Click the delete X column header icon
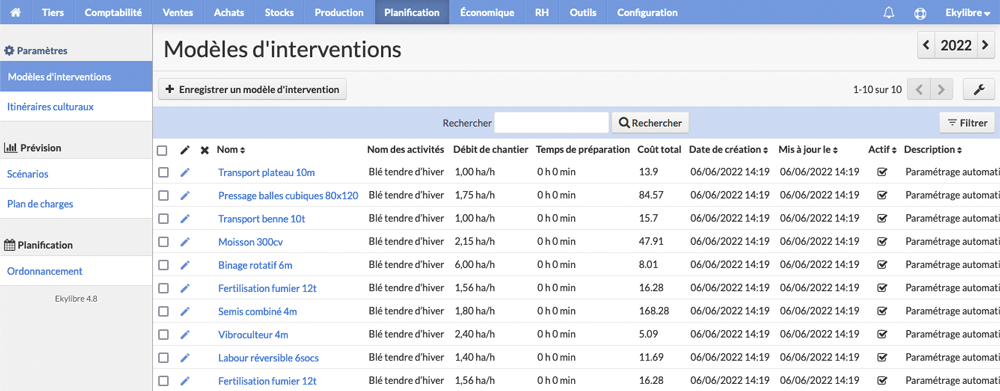1000x391 pixels. [205, 150]
